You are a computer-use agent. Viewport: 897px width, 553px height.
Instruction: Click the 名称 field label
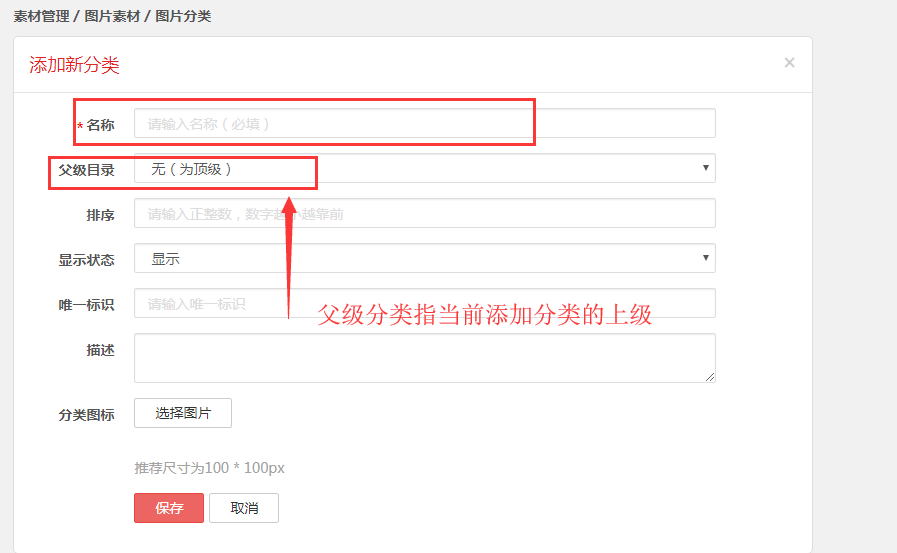(100, 125)
